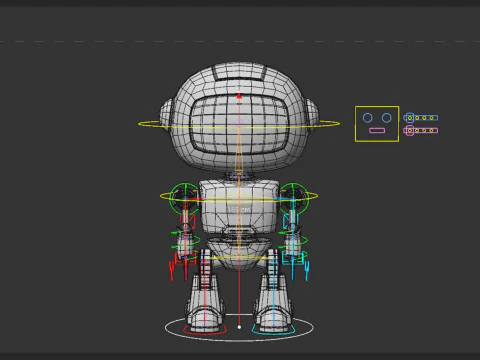
Task: Select the left blue eye circle control
Action: click(x=367, y=118)
